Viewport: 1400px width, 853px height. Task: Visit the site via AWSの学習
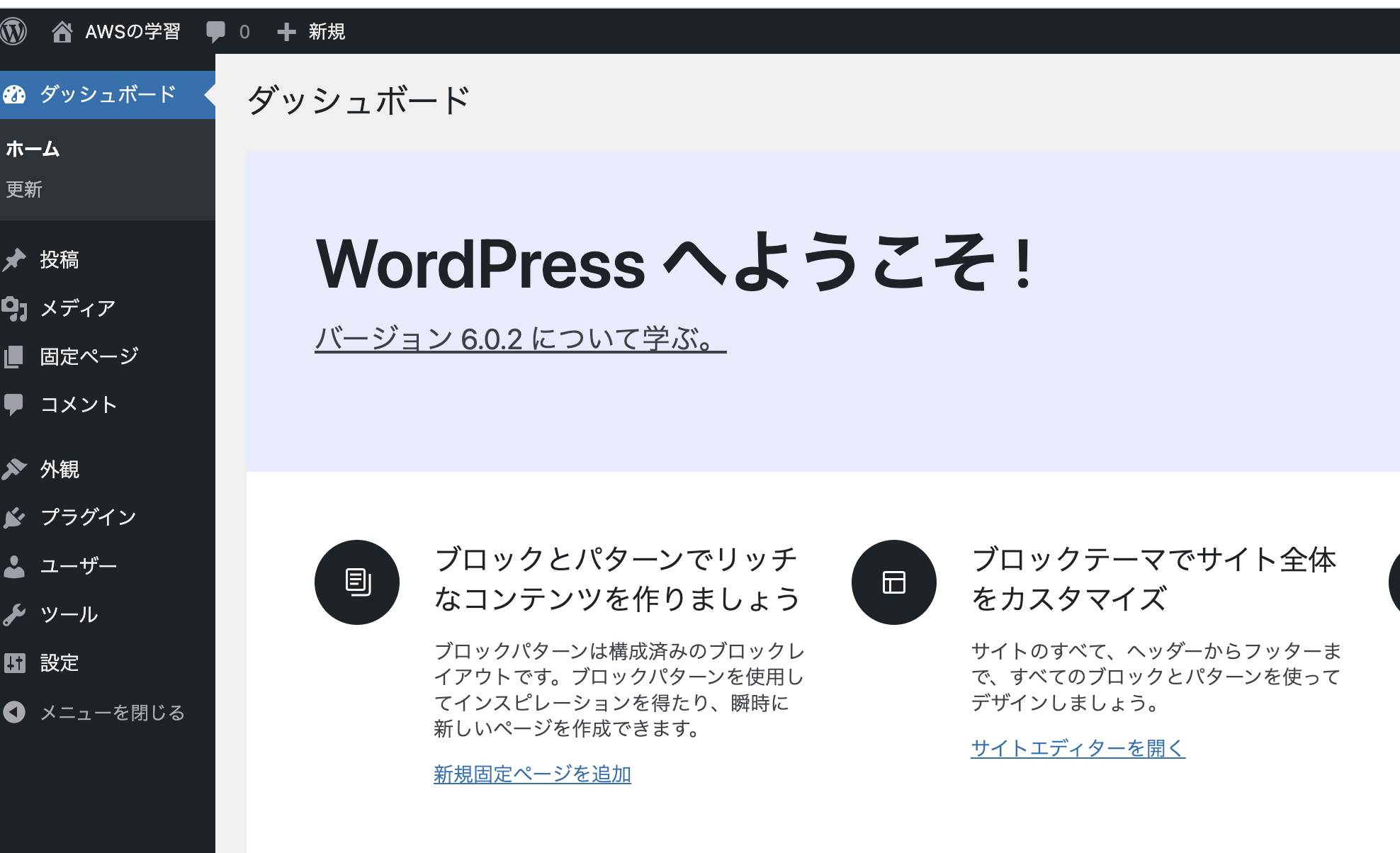pyautogui.click(x=132, y=31)
